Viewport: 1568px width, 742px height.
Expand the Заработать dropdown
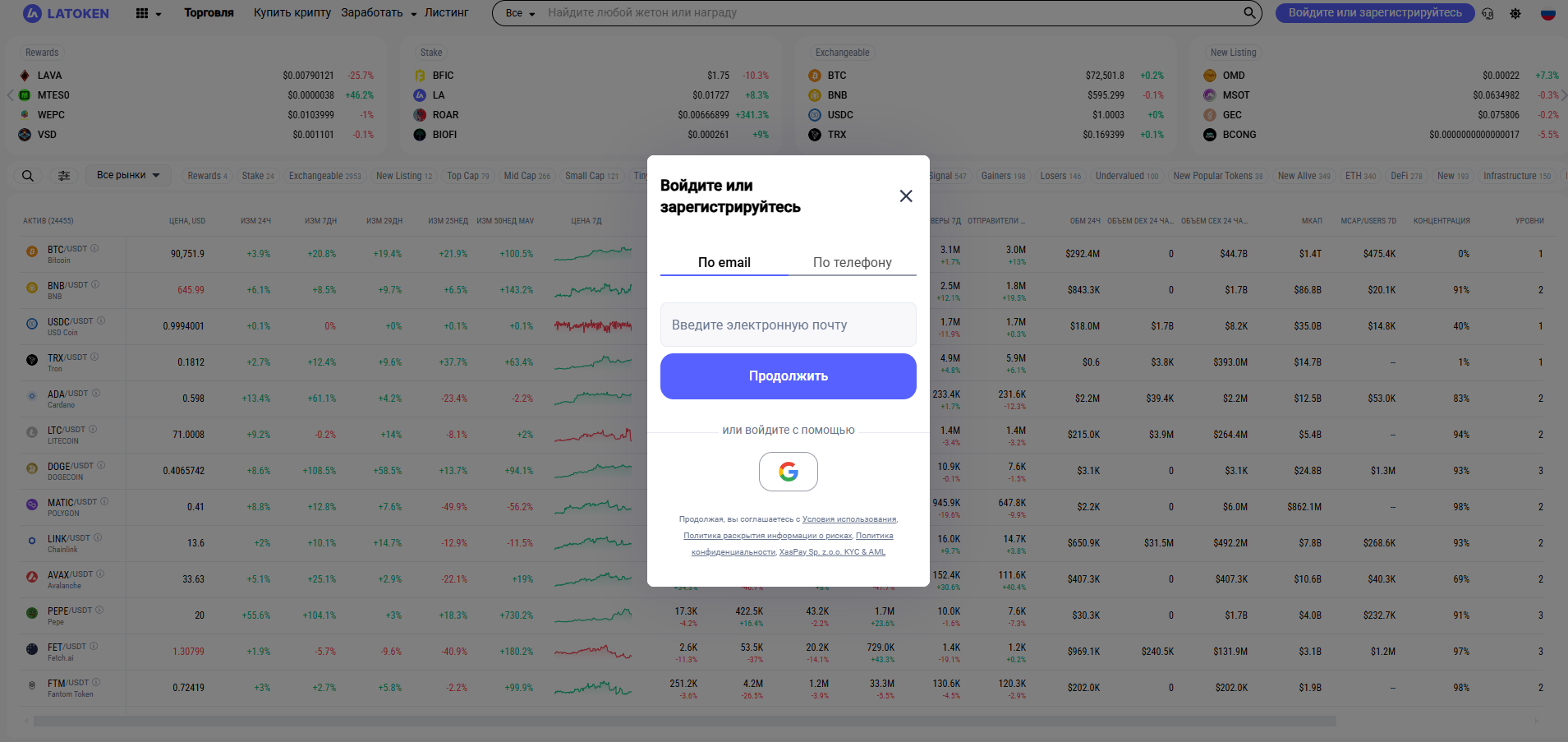pyautogui.click(x=379, y=13)
